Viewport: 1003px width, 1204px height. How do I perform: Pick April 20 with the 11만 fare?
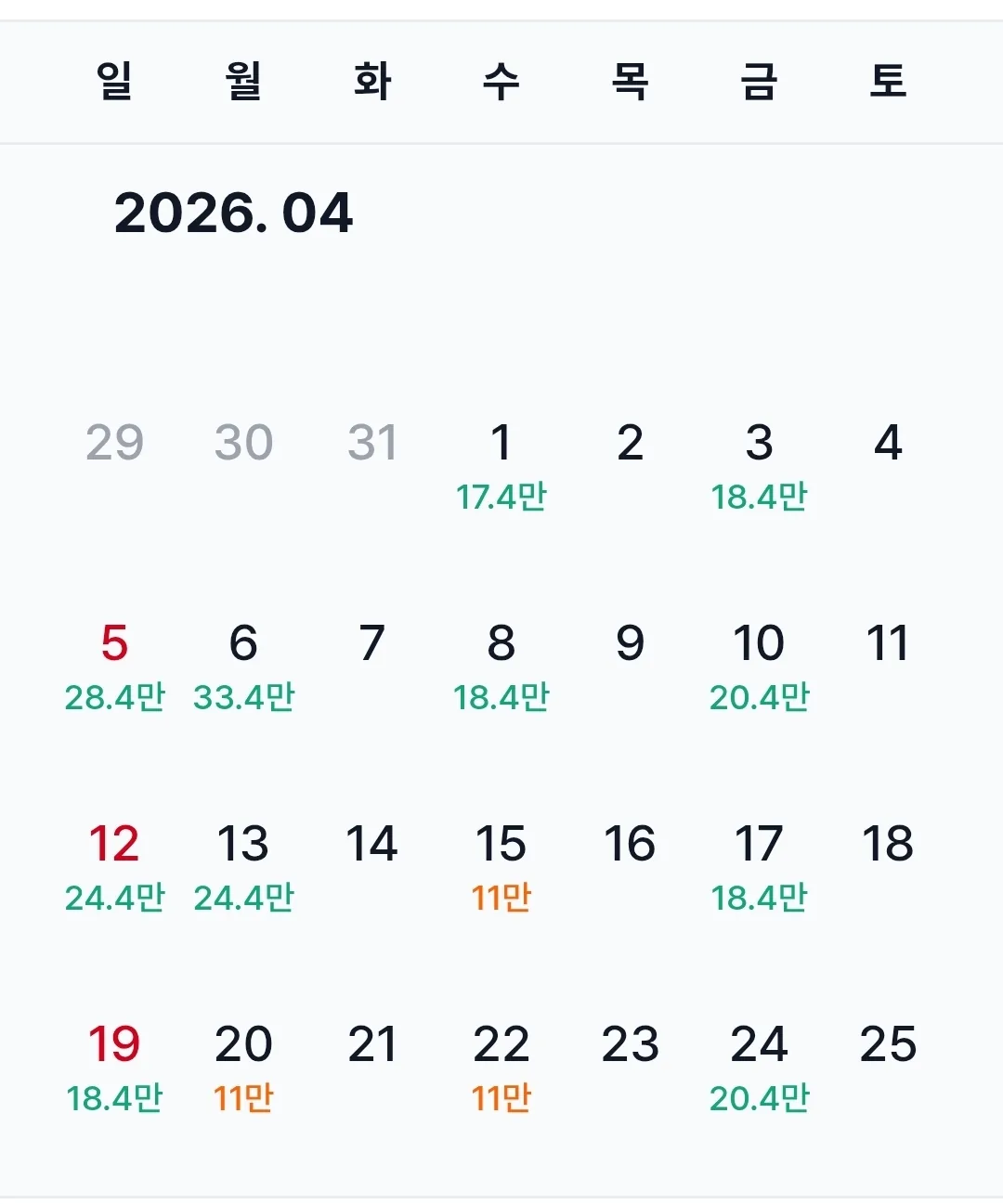tap(243, 1068)
